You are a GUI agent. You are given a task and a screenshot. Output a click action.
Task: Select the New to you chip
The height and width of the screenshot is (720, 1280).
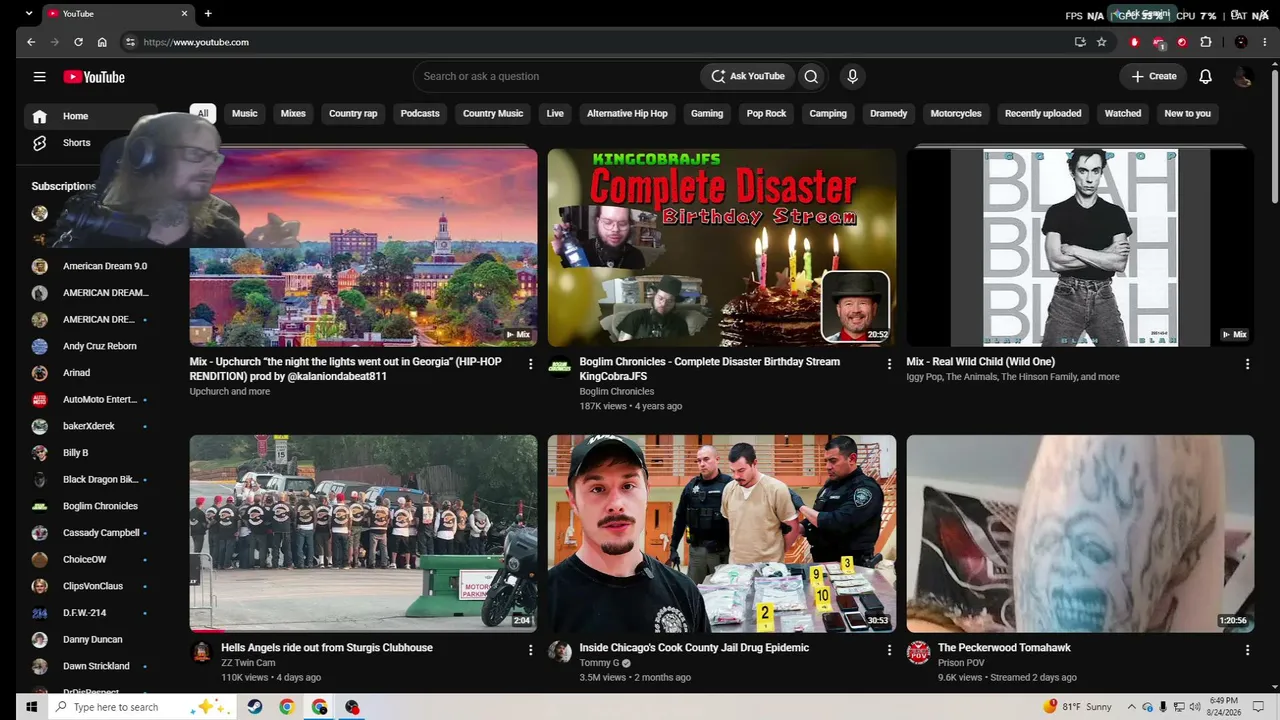tap(1187, 114)
